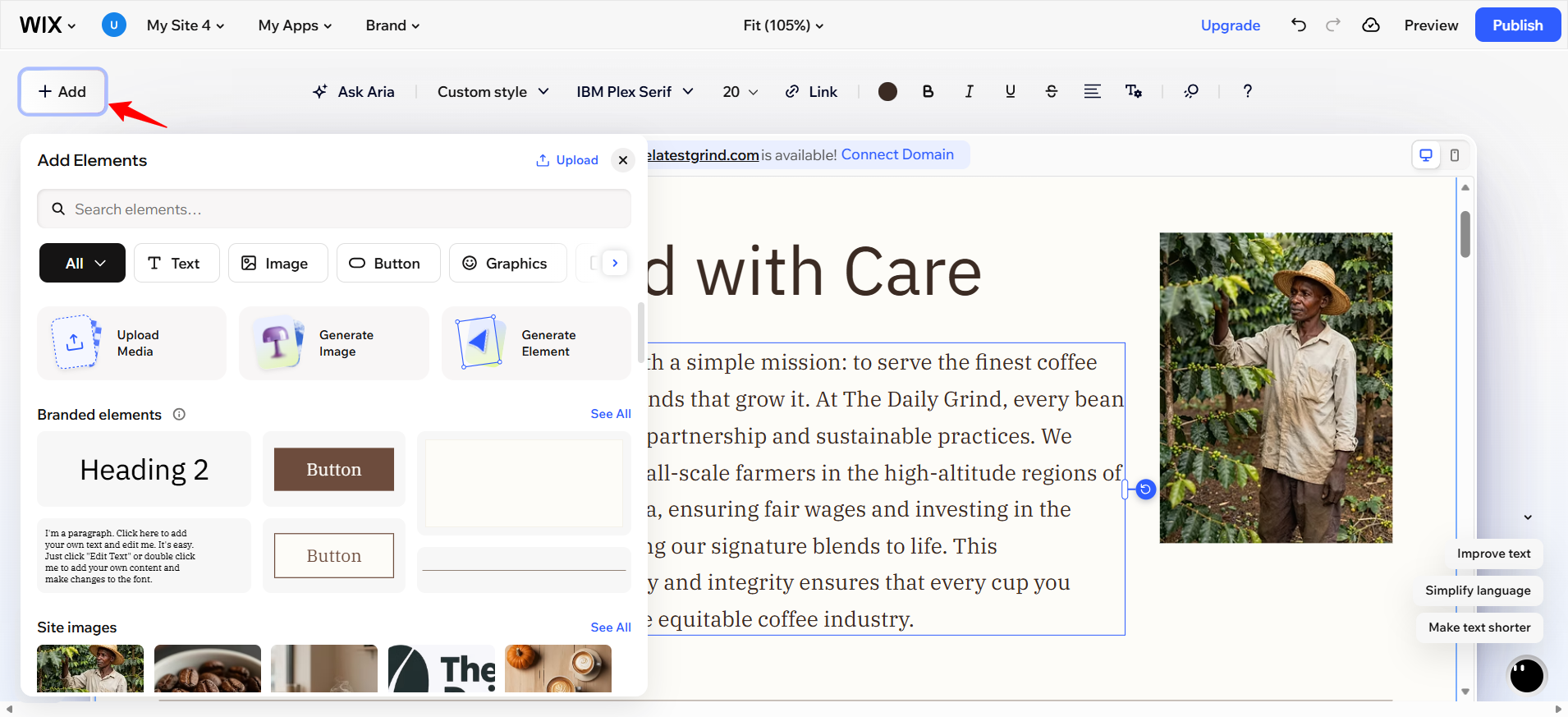Open the help question mark icon
Viewport: 1568px width, 717px height.
pyautogui.click(x=1247, y=91)
